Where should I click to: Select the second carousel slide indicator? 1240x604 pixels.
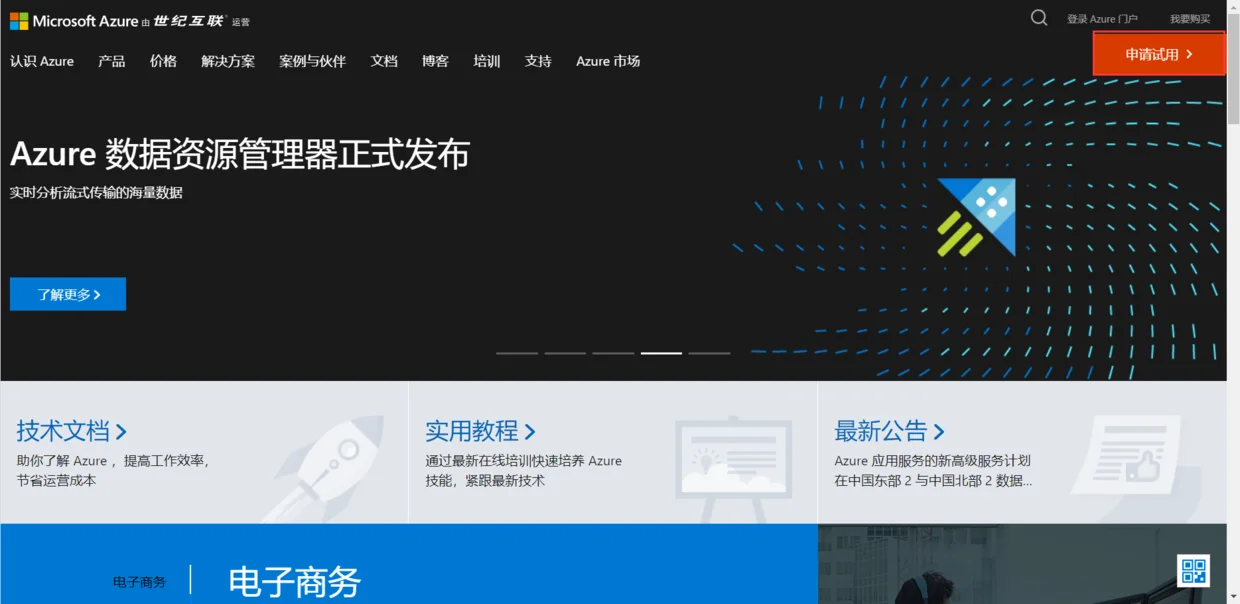coord(565,353)
